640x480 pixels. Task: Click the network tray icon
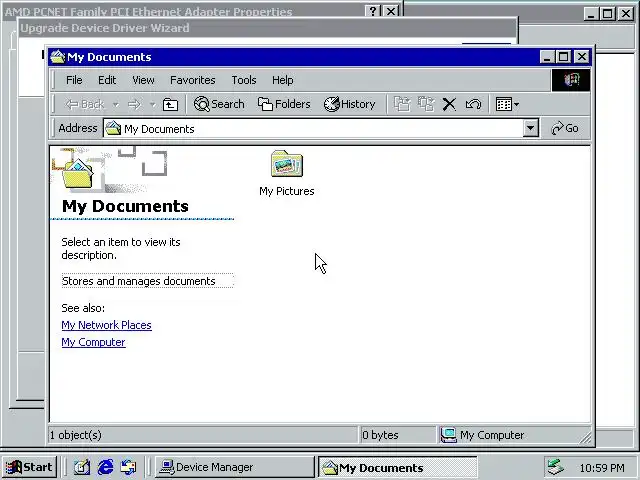[x=556, y=467]
